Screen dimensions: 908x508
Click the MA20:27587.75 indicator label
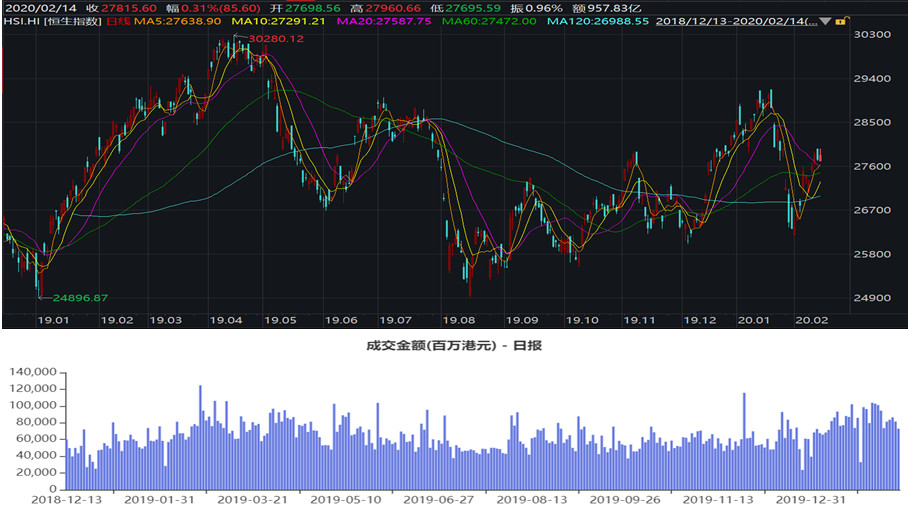click(384, 21)
